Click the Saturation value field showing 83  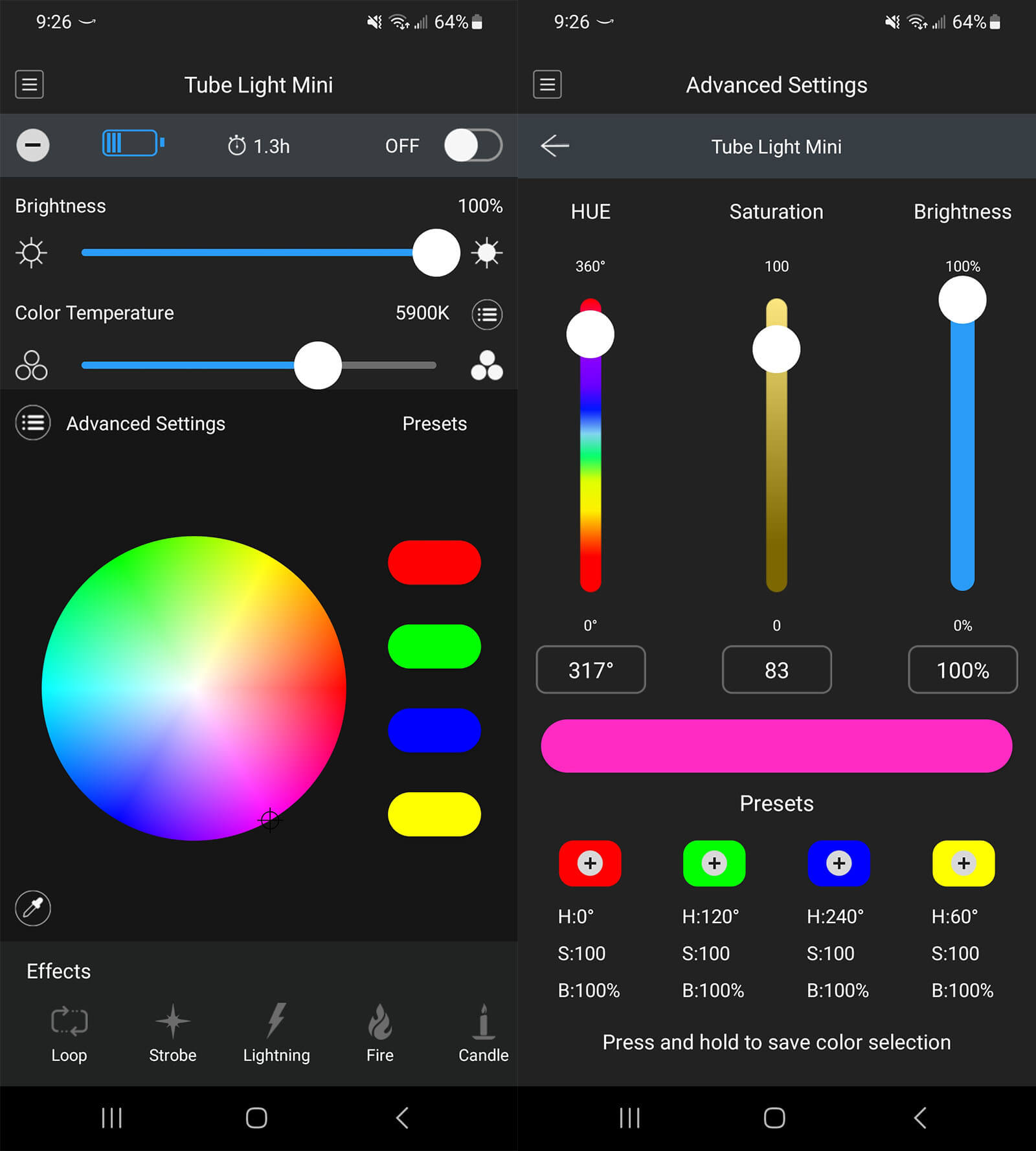pyautogui.click(x=776, y=670)
